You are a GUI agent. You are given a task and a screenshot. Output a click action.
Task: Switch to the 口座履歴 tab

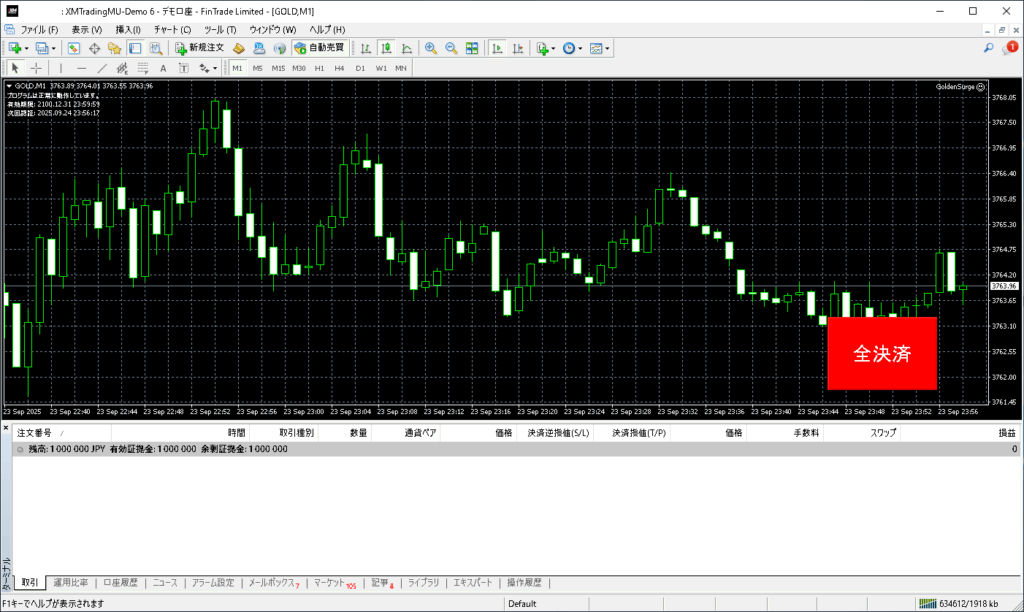click(123, 582)
